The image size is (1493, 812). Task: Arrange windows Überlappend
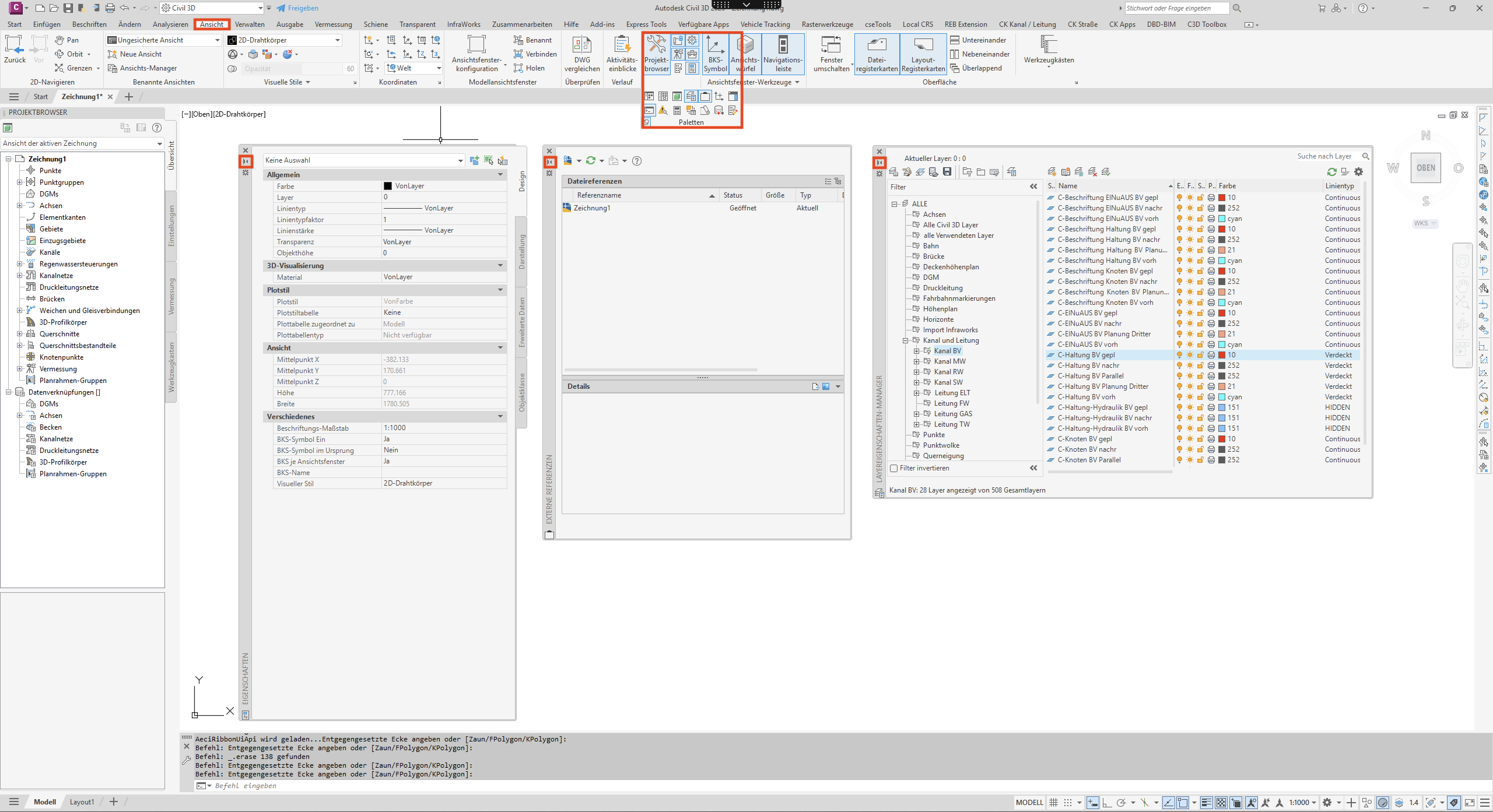point(976,68)
